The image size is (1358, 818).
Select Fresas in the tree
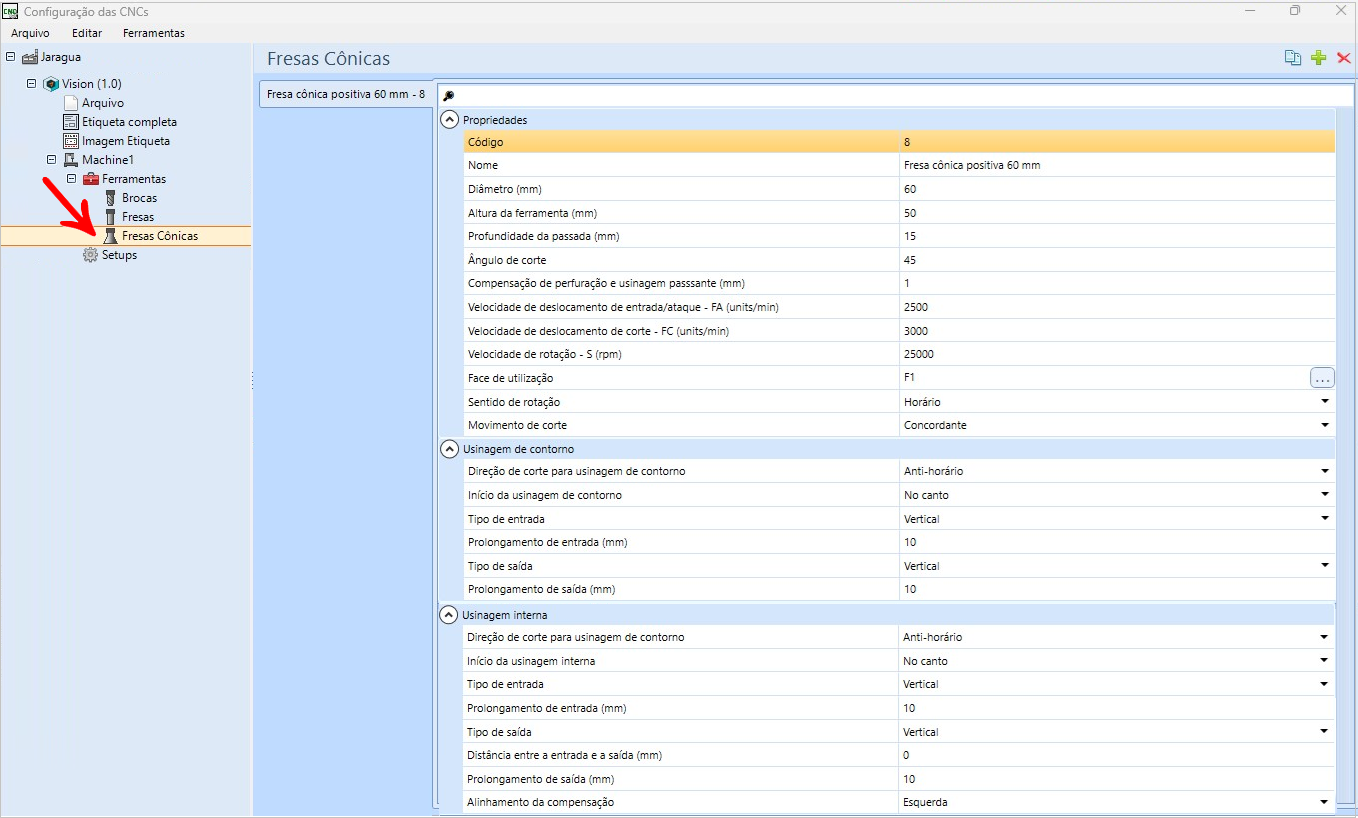(138, 217)
